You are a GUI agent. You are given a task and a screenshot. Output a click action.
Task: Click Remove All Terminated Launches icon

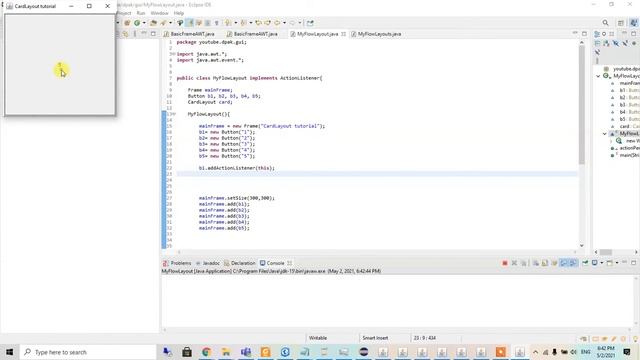tap(524, 263)
